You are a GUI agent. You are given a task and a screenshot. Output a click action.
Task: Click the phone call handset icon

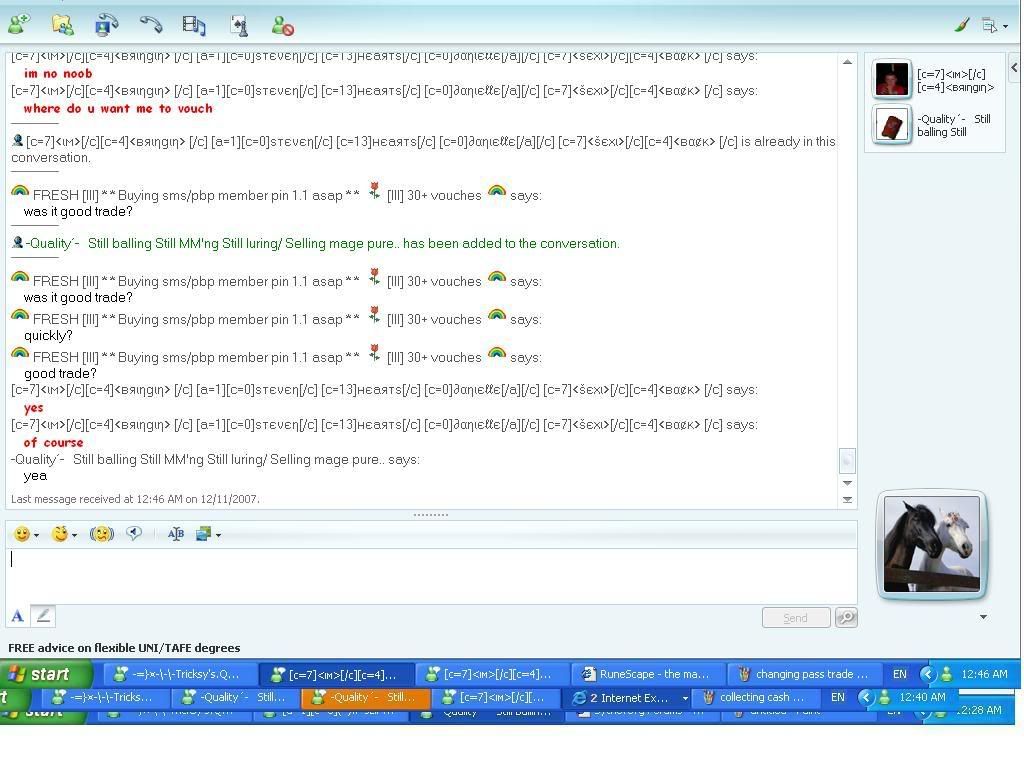(151, 25)
